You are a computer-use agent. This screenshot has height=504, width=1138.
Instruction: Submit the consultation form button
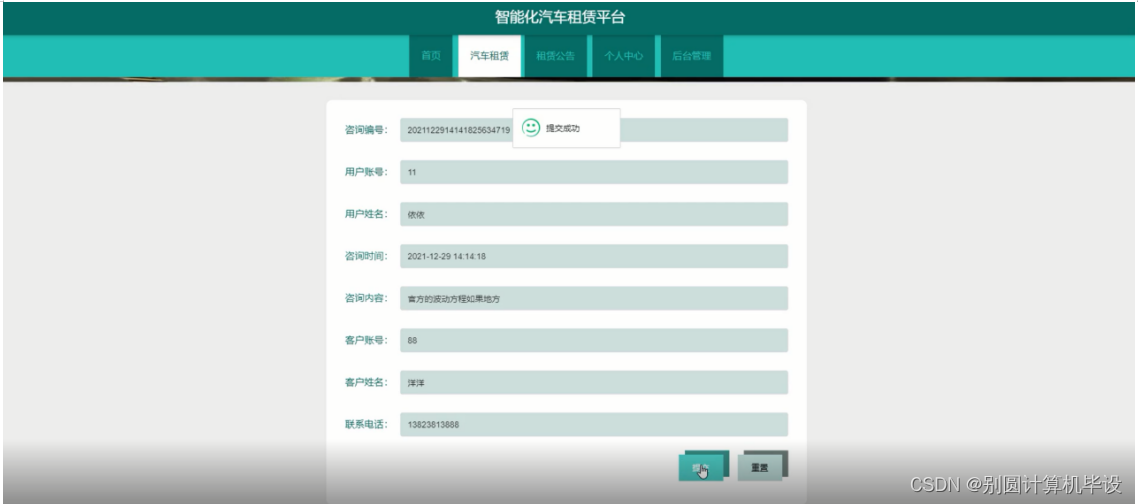pos(701,468)
